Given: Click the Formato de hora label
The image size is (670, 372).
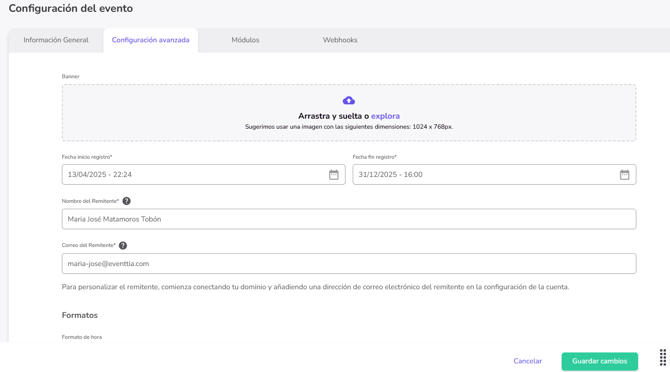Looking at the screenshot, I should pyautogui.click(x=82, y=337).
